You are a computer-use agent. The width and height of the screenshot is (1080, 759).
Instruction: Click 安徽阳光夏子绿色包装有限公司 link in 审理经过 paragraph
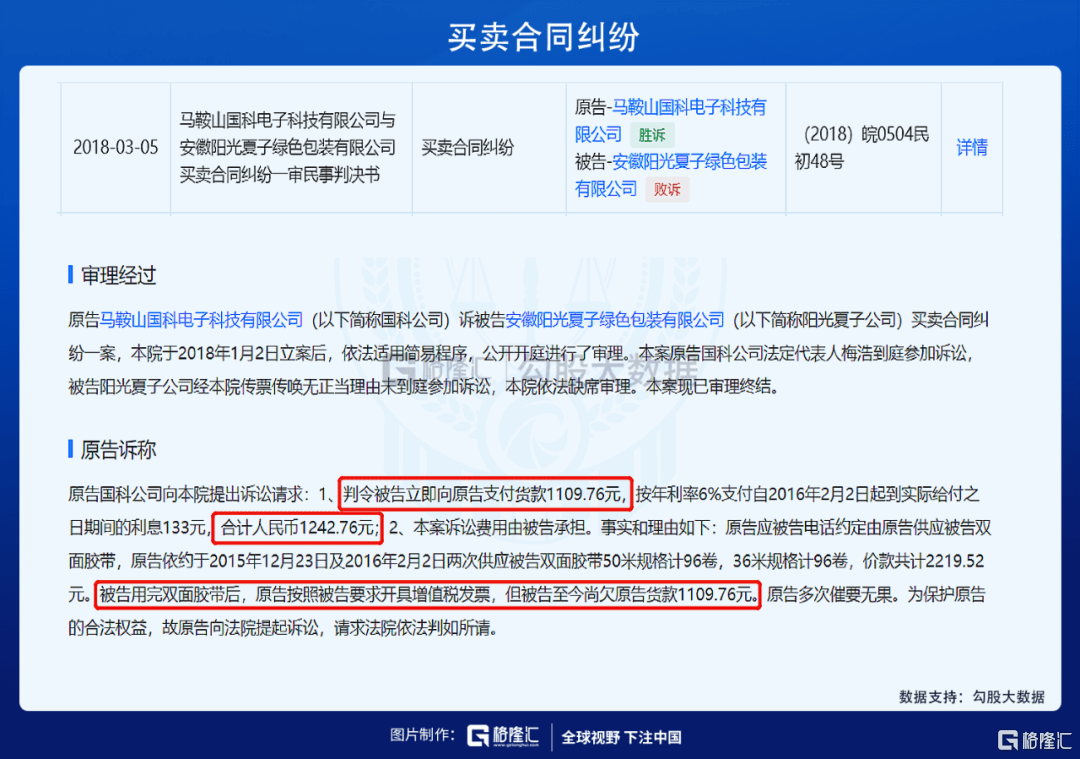coord(614,320)
